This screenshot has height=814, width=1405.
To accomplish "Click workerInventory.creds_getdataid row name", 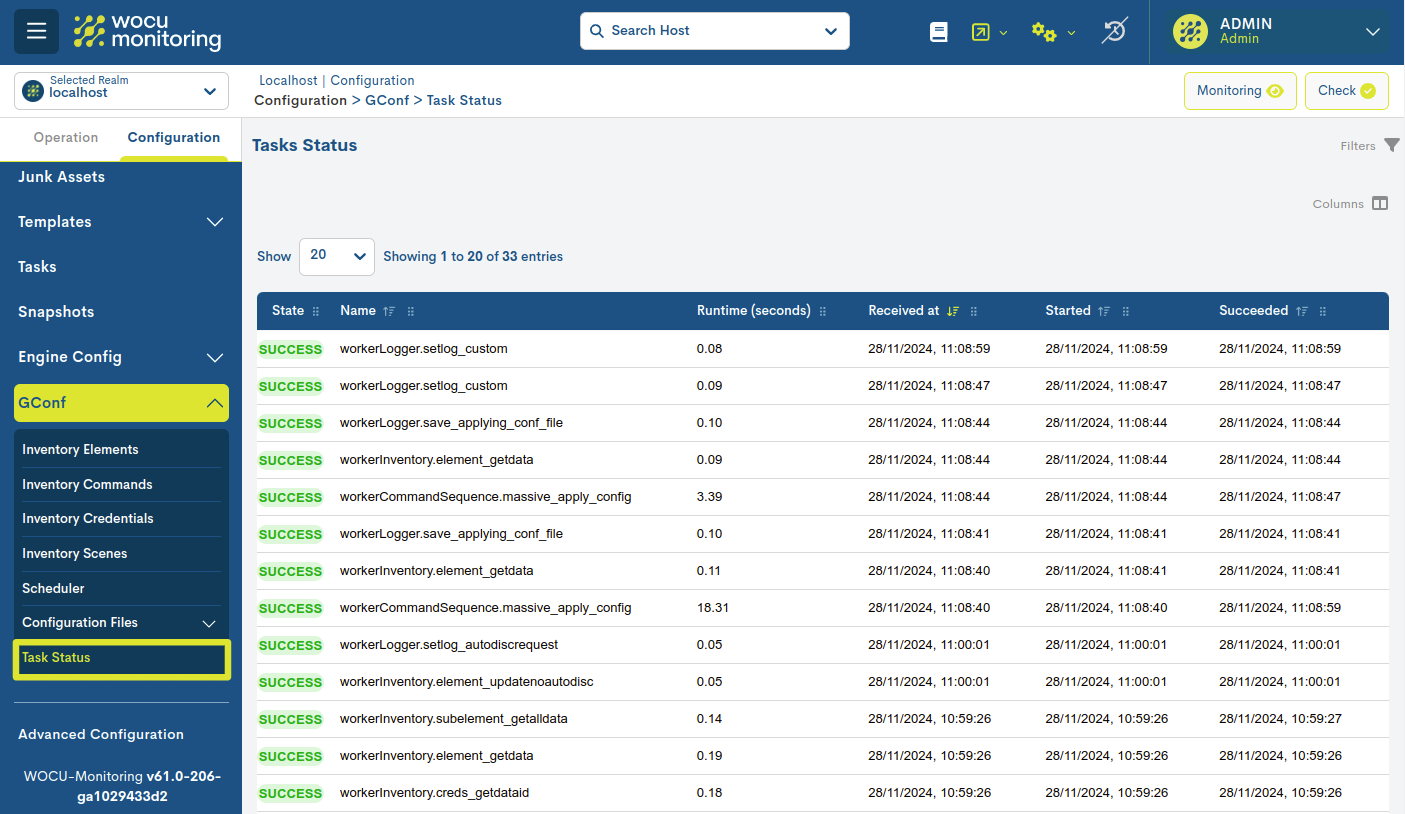I will pyautogui.click(x=434, y=793).
